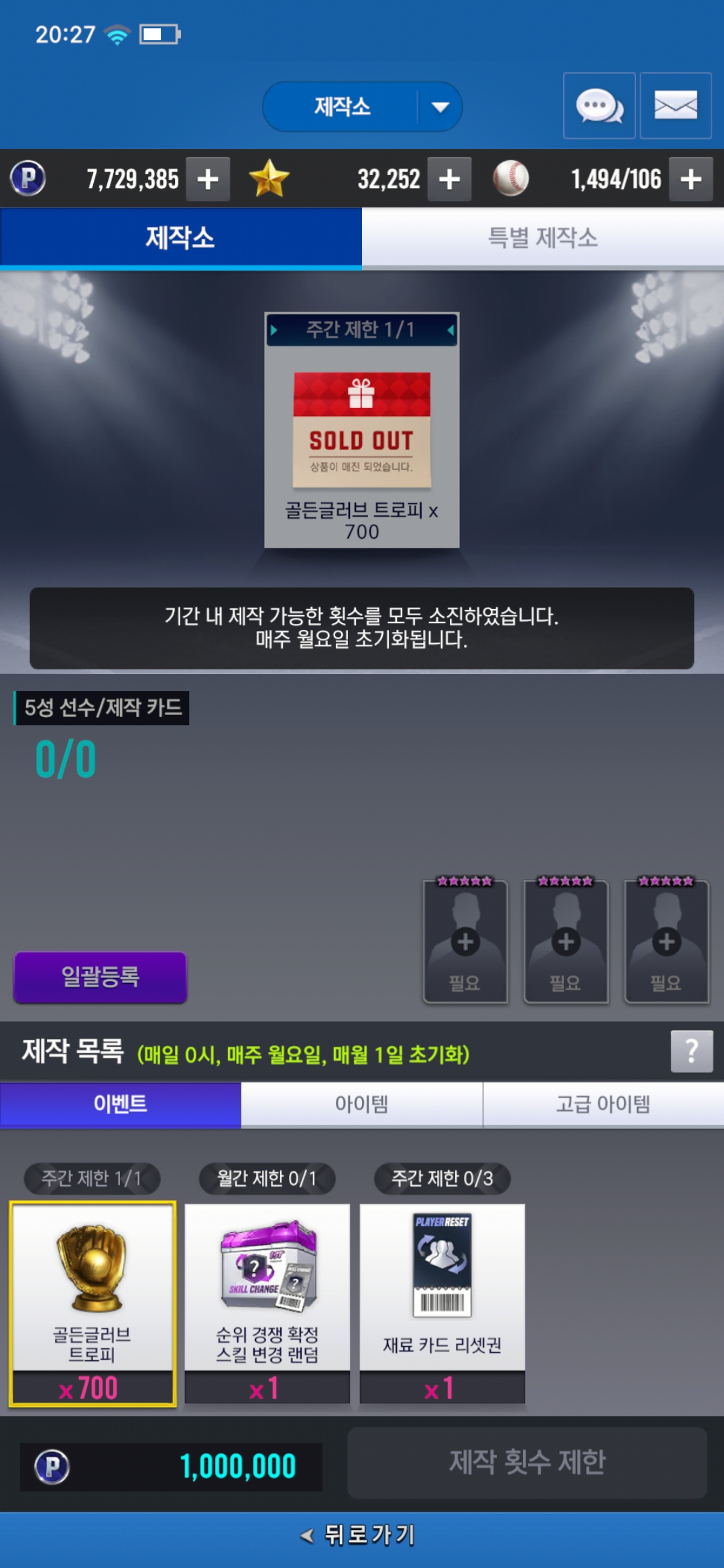Tap the baseball currency icon
724x1568 pixels.
(511, 178)
